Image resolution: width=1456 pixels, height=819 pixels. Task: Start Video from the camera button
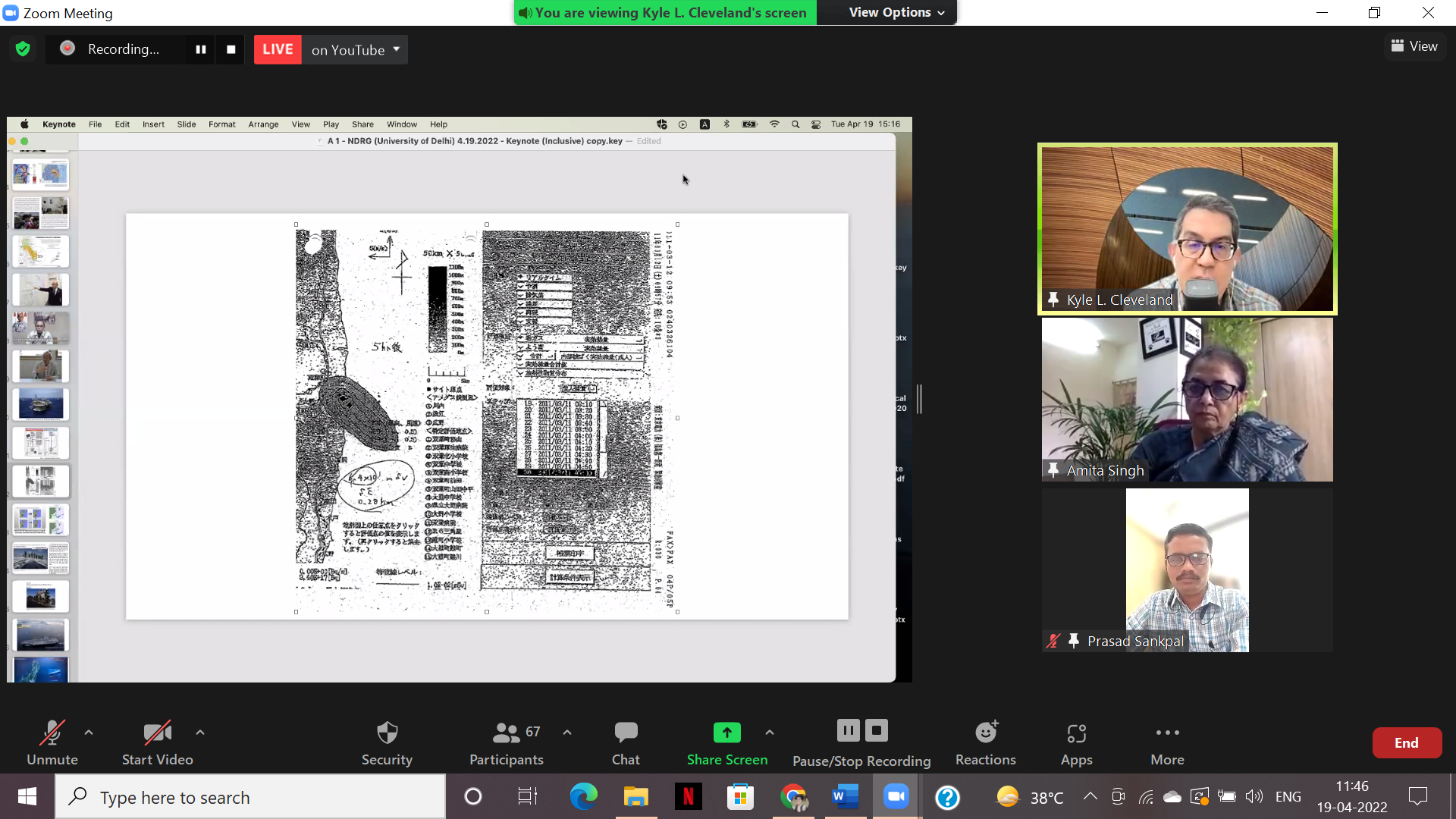(157, 742)
